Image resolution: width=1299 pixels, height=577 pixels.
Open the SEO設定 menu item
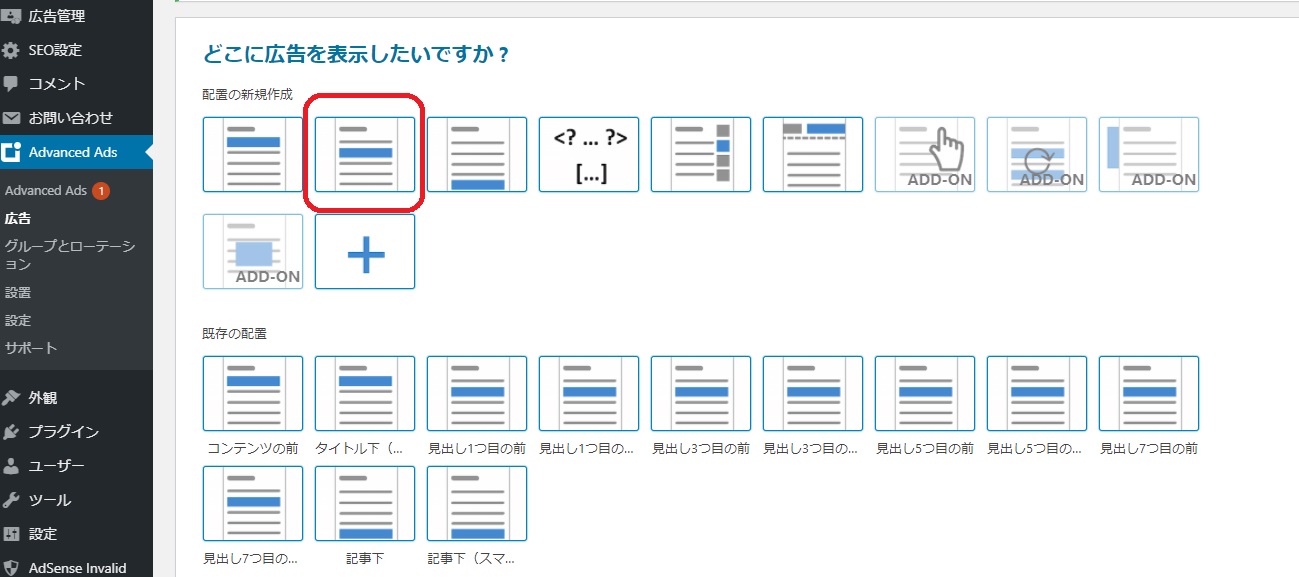[x=55, y=50]
